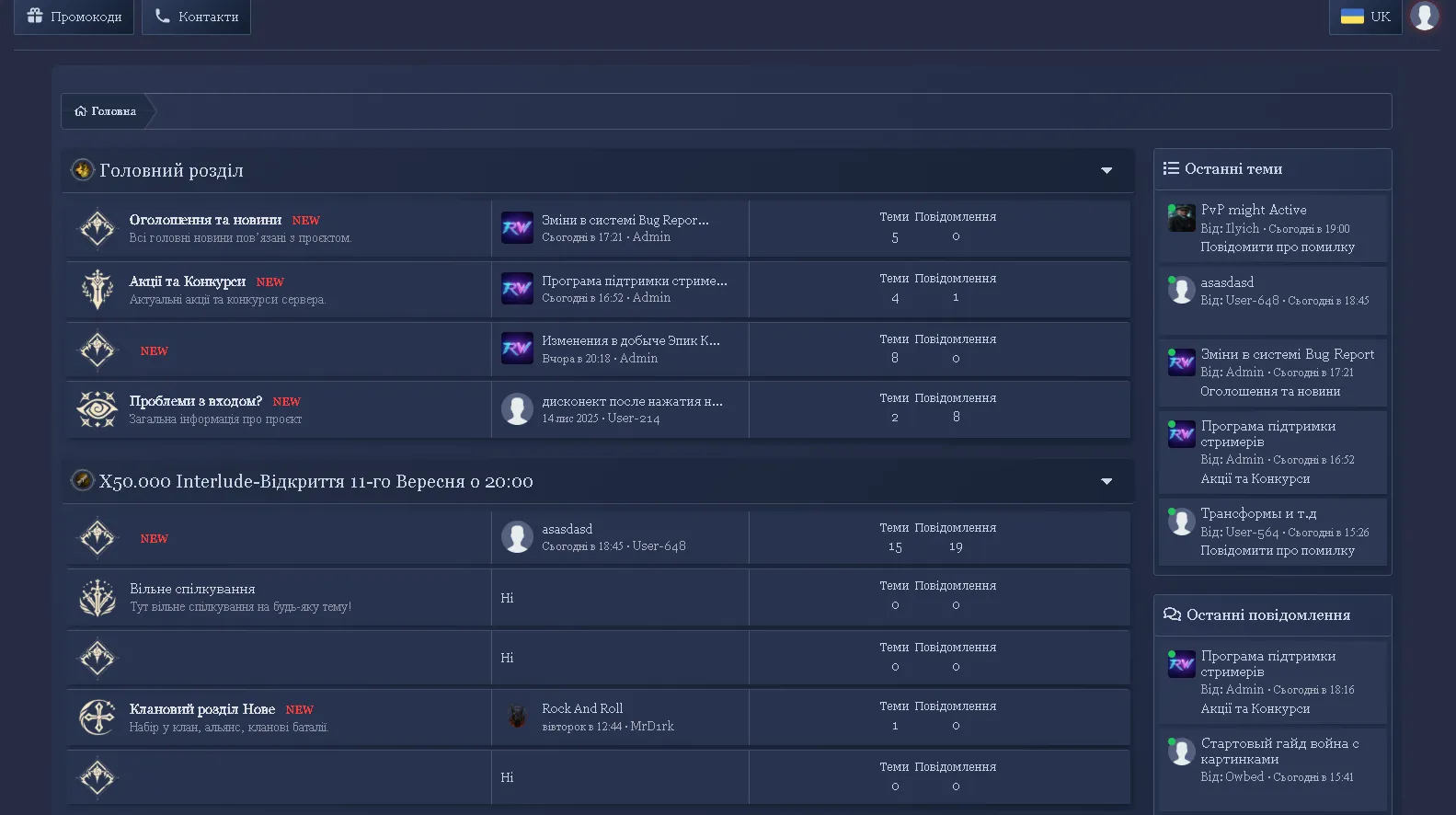Click the Клановий розділ Нове forum icon
This screenshot has width=1456, height=815.
97,717
